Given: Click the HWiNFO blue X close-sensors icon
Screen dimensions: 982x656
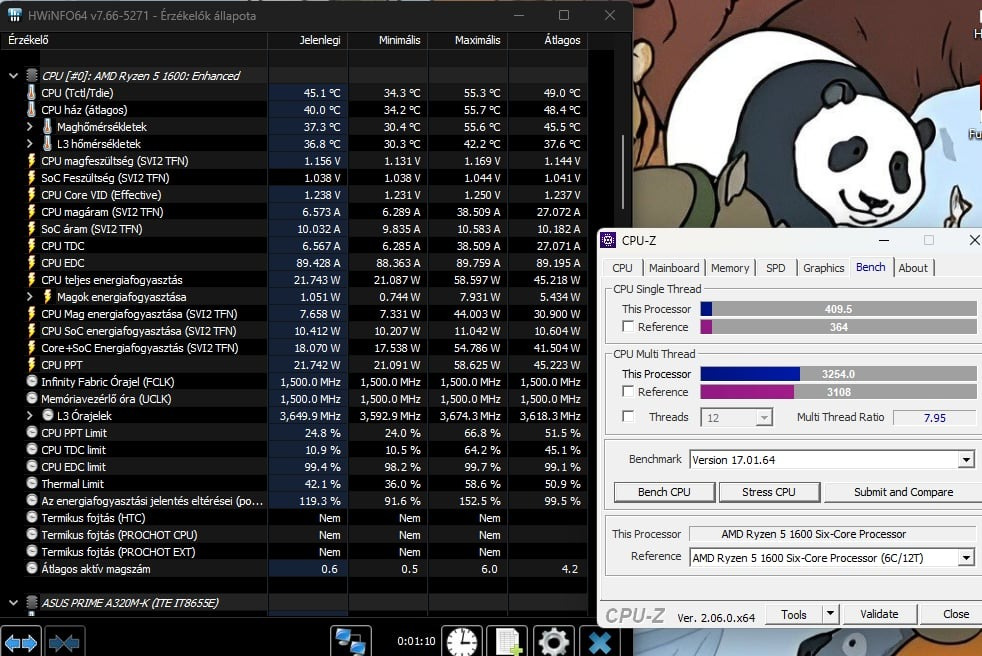Looking at the screenshot, I should (x=599, y=642).
